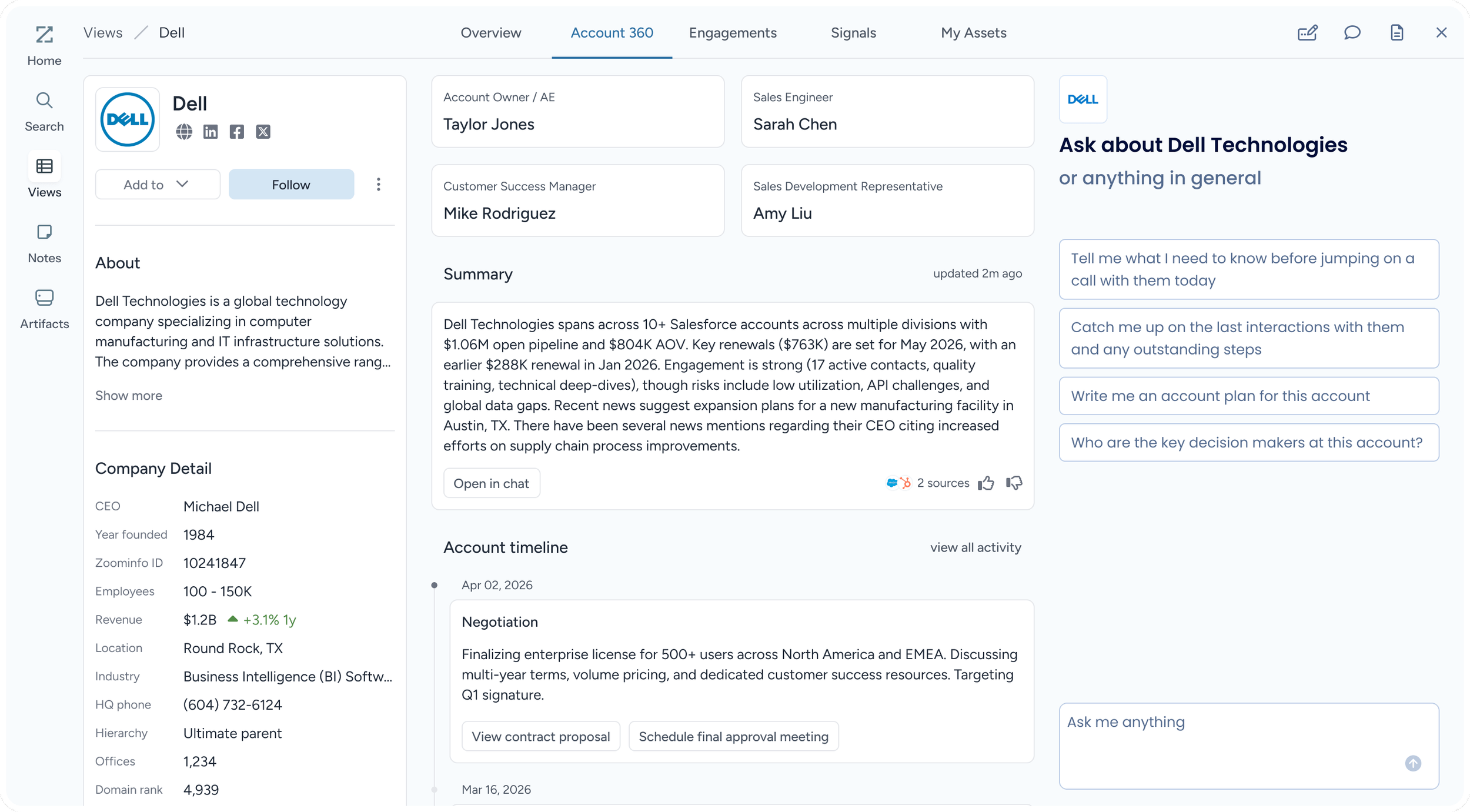Click view all activity link
This screenshot has width=1470, height=812.
coord(975,547)
